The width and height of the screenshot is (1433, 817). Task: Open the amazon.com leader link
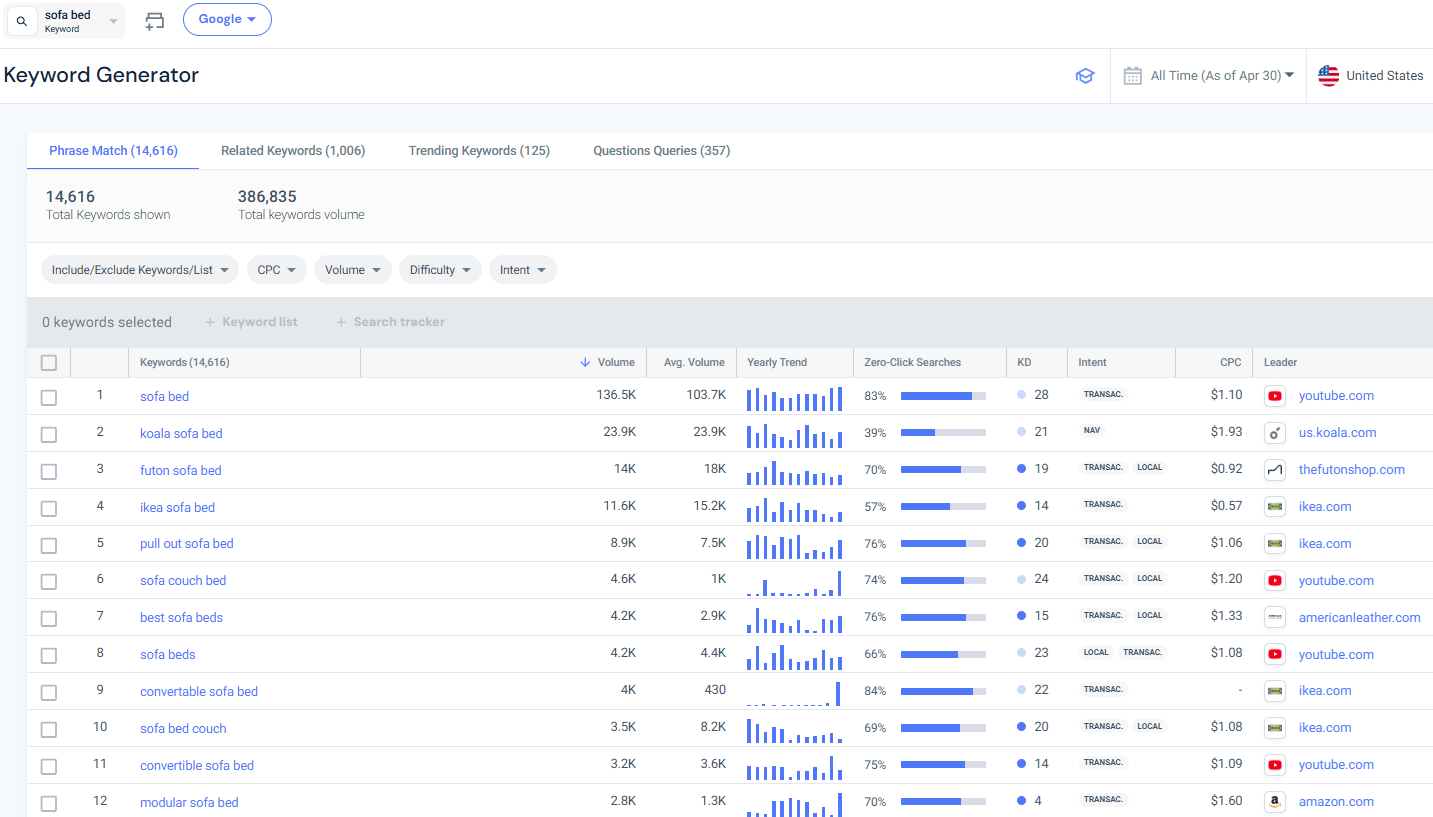pyautogui.click(x=1336, y=802)
